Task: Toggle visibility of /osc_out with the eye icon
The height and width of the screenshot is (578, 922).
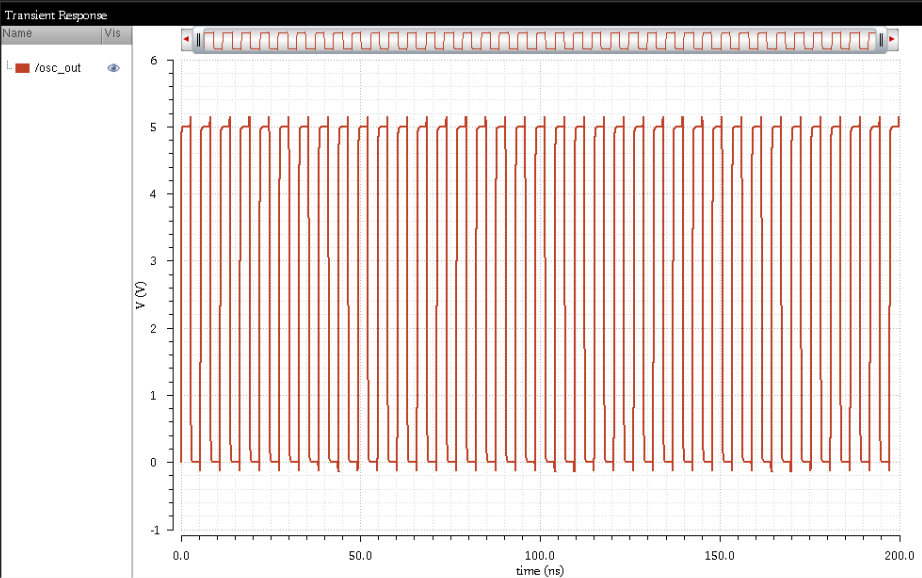Action: coord(112,68)
